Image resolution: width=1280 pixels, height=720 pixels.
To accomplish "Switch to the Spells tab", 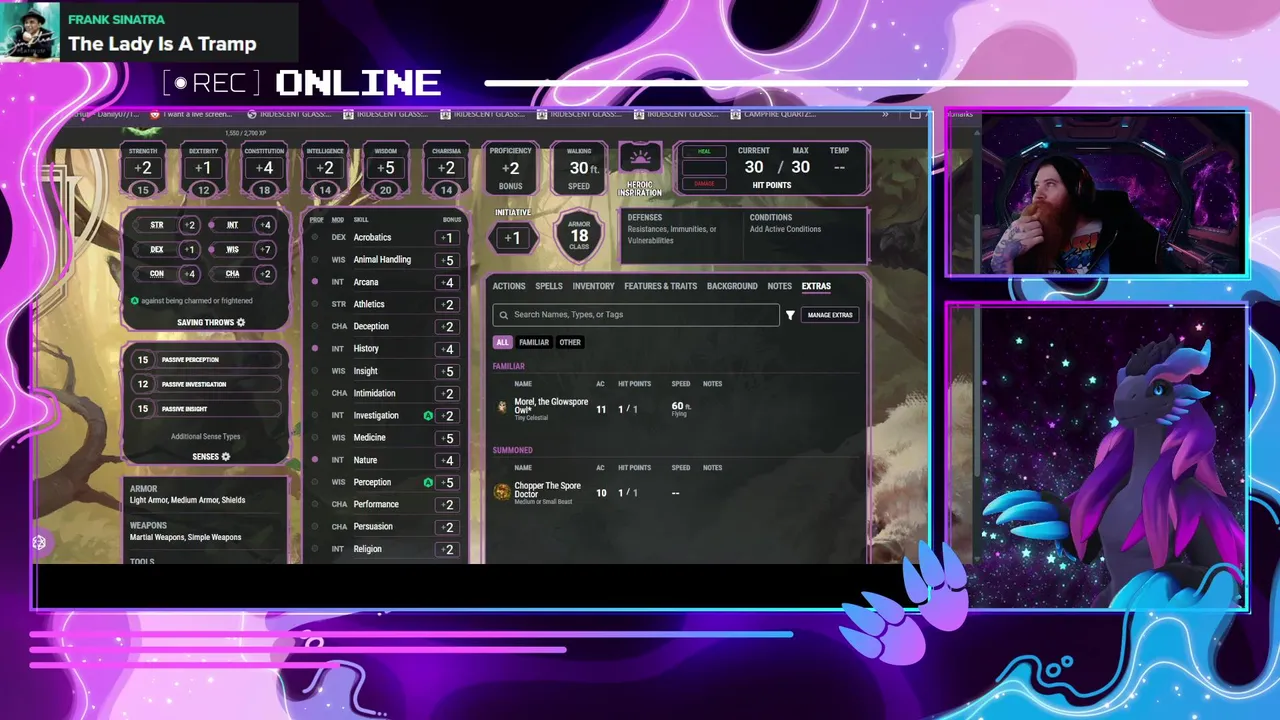I will point(549,286).
